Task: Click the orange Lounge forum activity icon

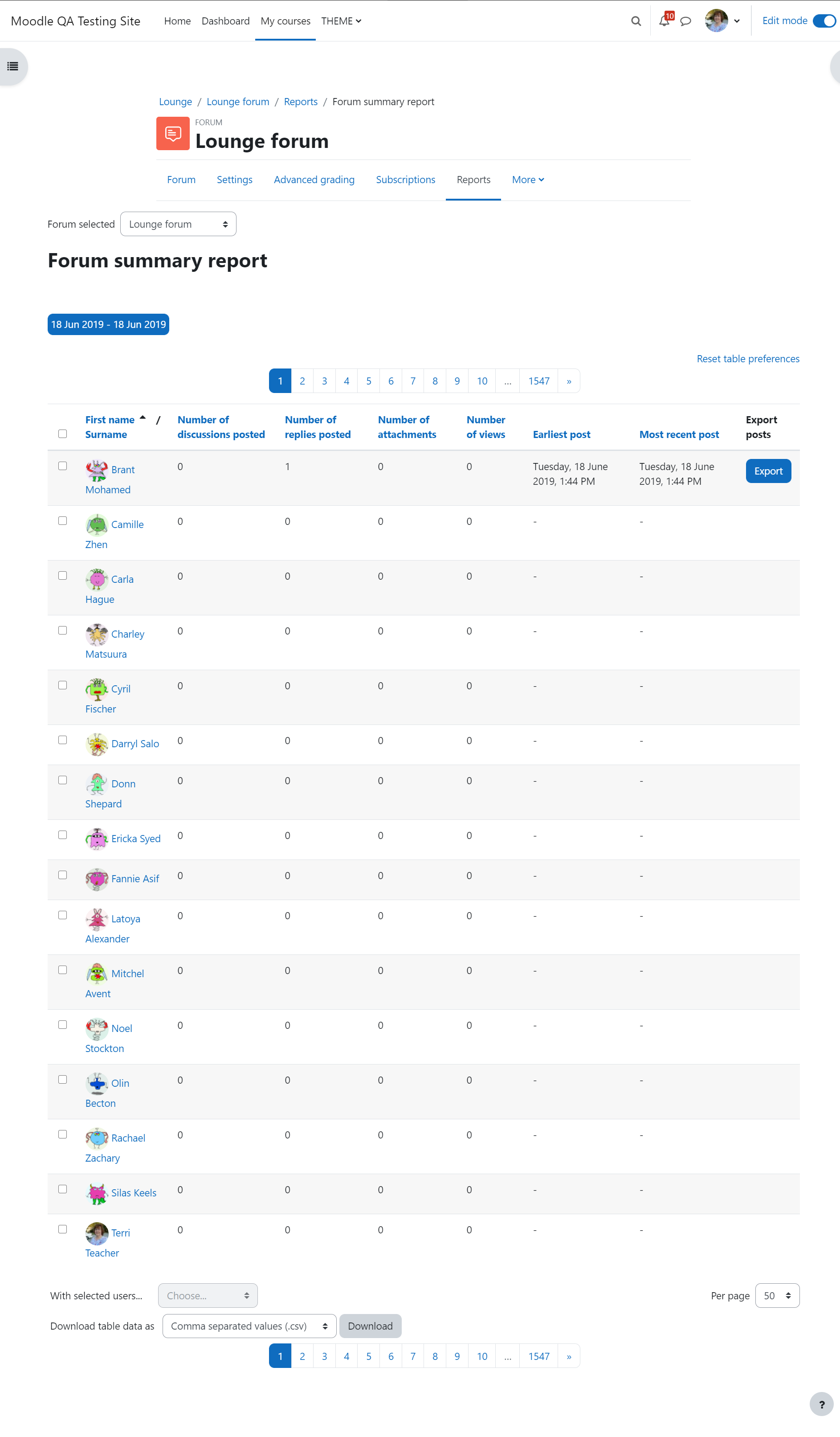Action: pos(173,133)
